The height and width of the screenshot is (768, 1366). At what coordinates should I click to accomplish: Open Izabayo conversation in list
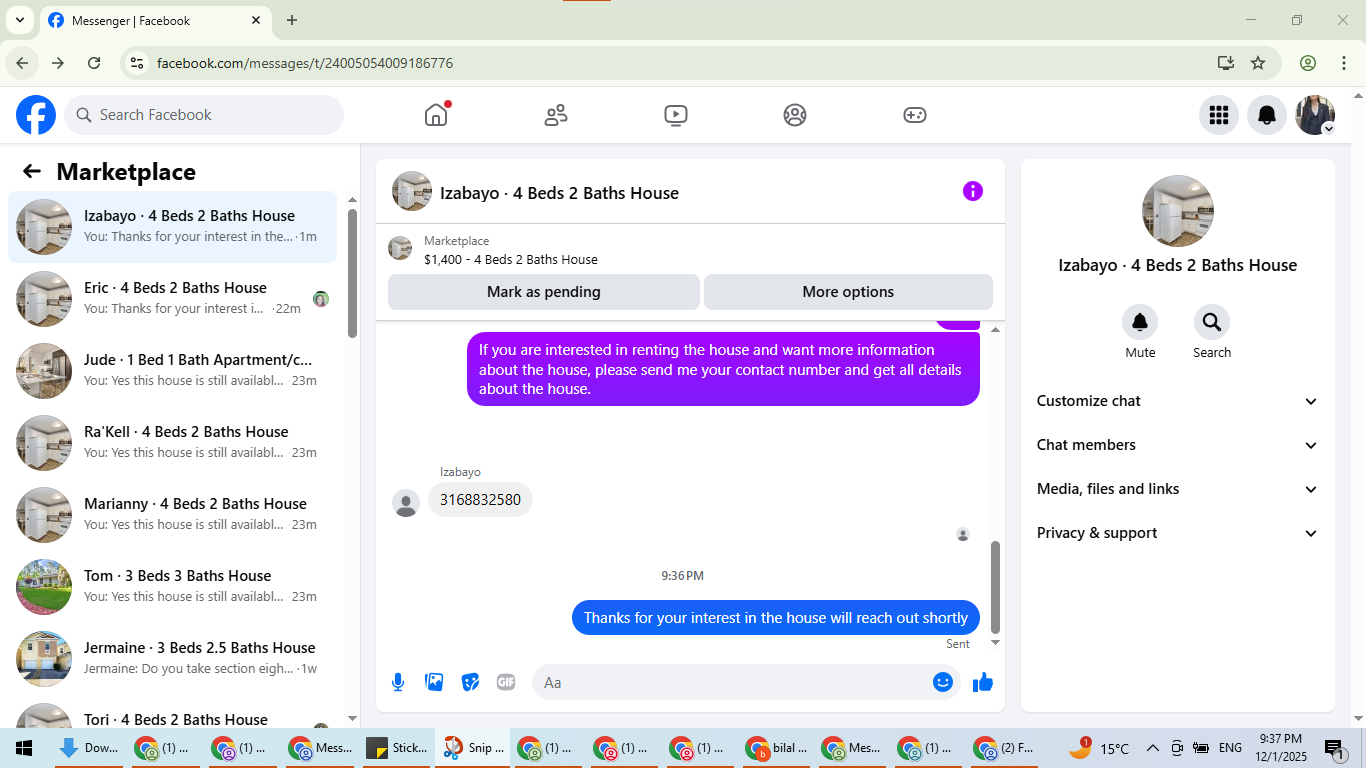pos(172,227)
